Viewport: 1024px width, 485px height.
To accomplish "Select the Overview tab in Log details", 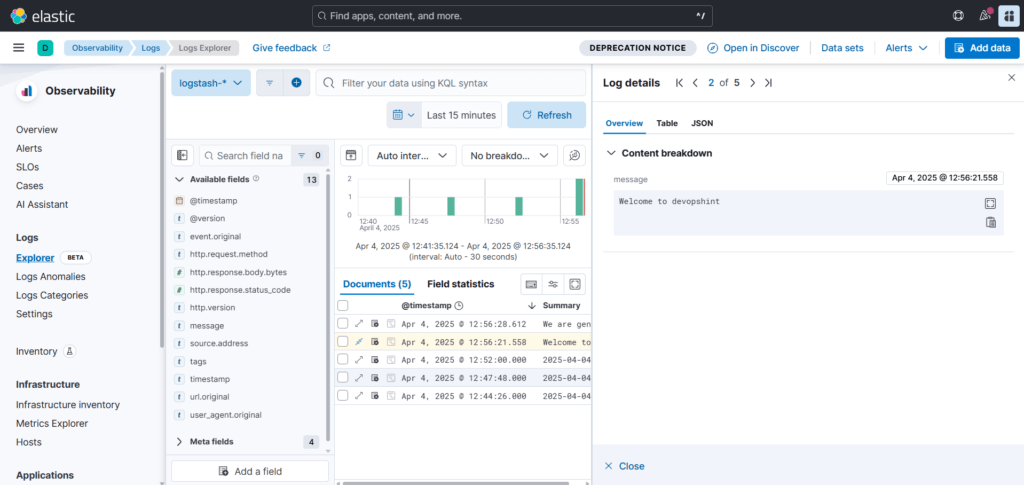I will [624, 123].
